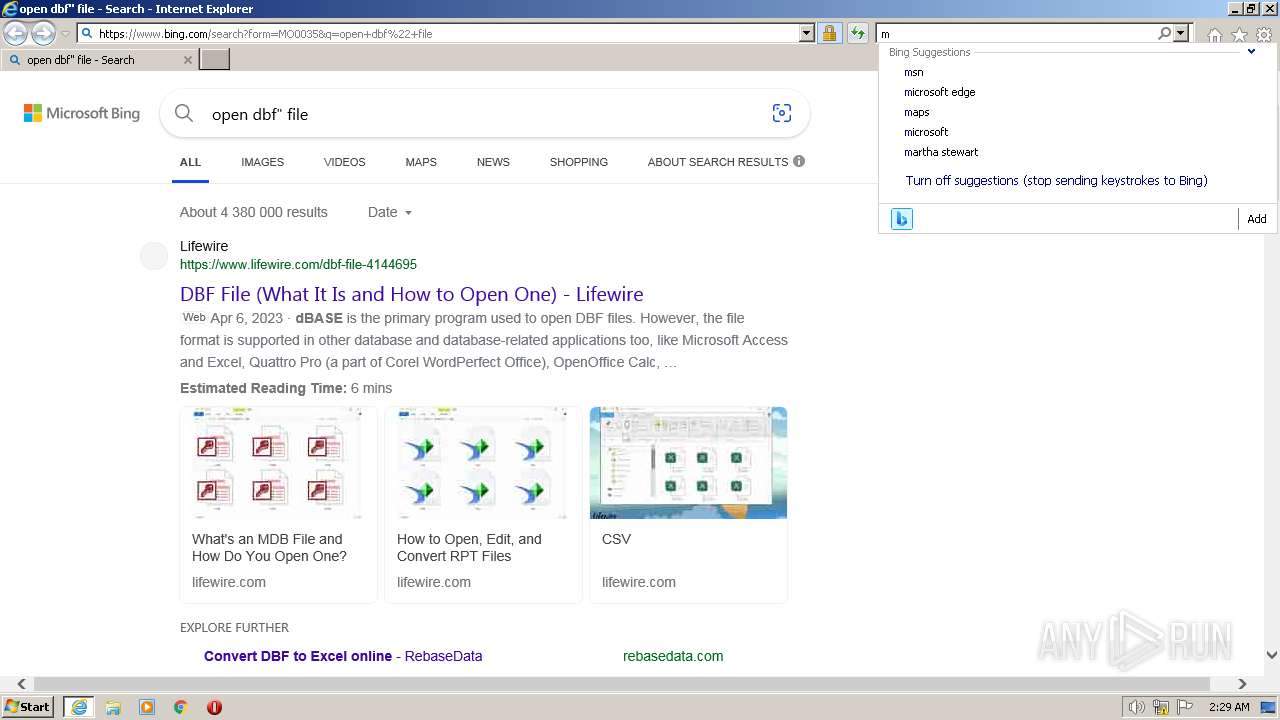Select the Bing search provider icon
Image resolution: width=1280 pixels, height=720 pixels.
pyautogui.click(x=902, y=219)
